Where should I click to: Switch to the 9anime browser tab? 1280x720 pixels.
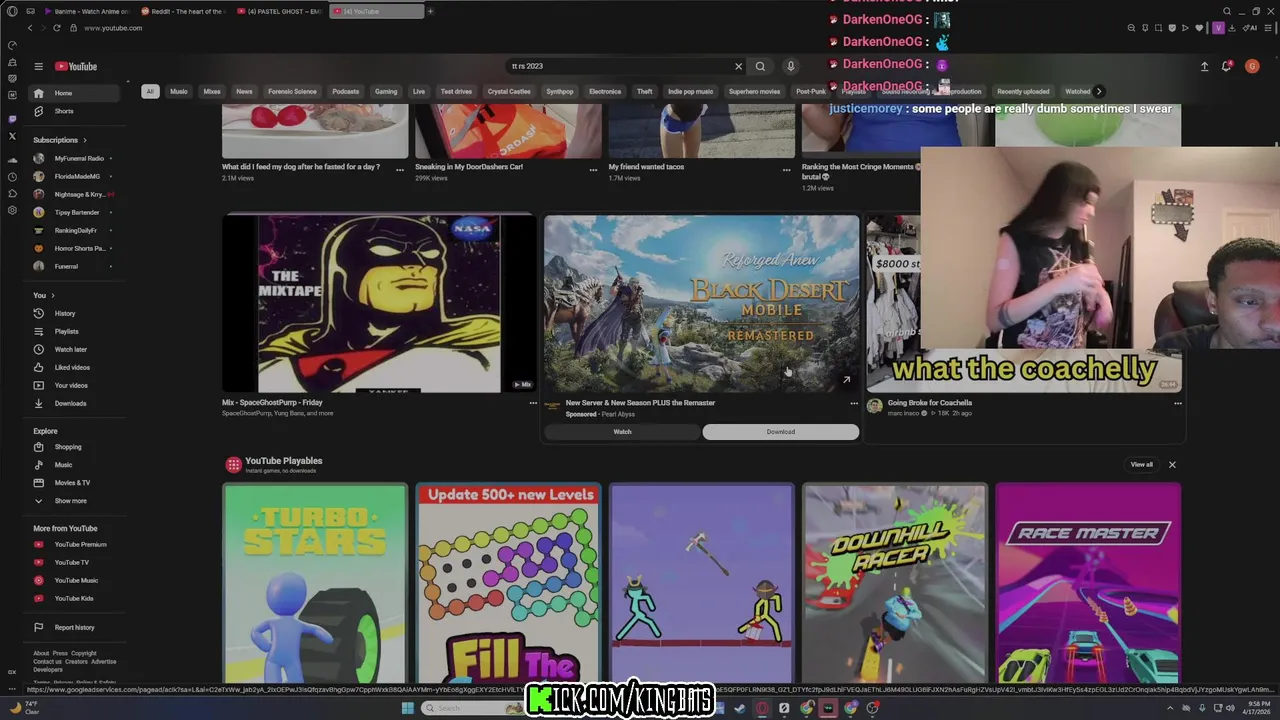pos(86,11)
